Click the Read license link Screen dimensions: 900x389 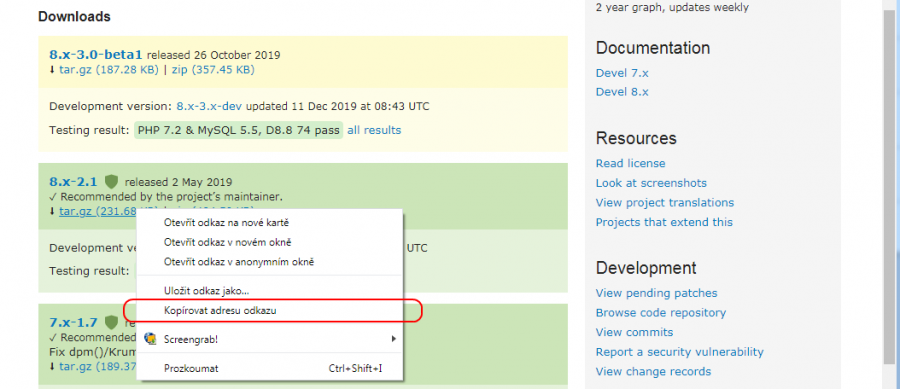click(630, 164)
